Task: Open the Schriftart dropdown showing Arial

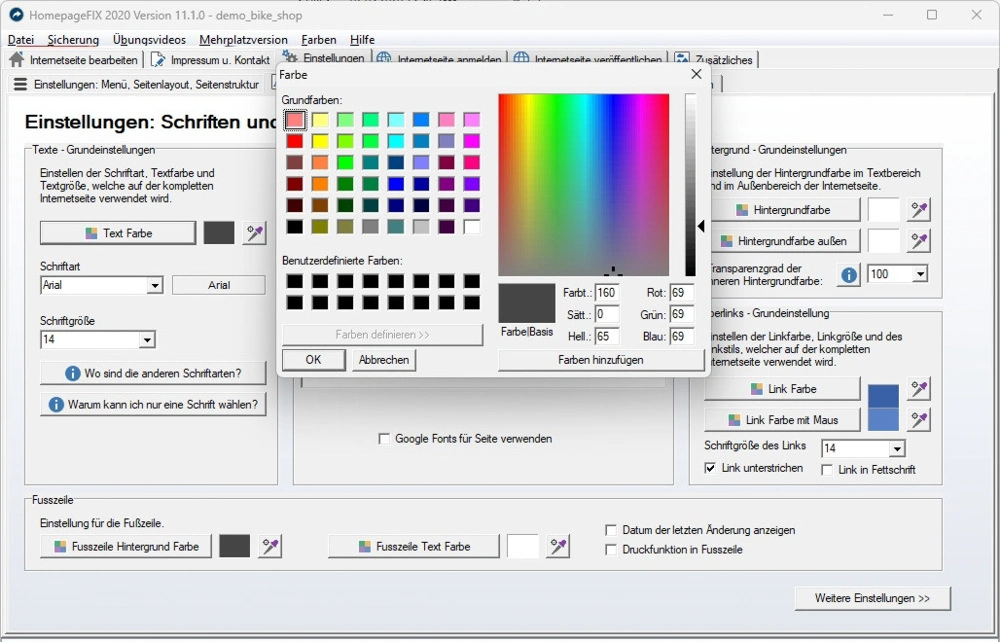Action: pyautogui.click(x=155, y=285)
